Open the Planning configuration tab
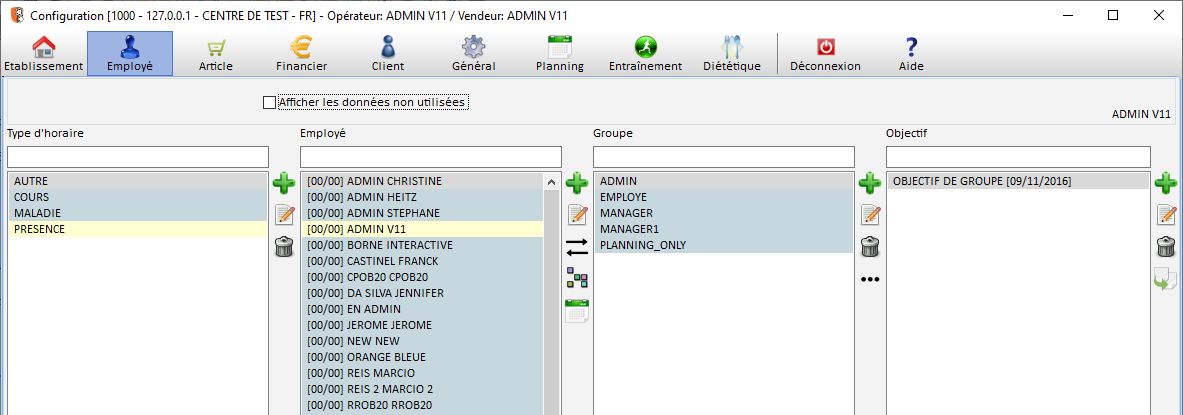 (560, 54)
